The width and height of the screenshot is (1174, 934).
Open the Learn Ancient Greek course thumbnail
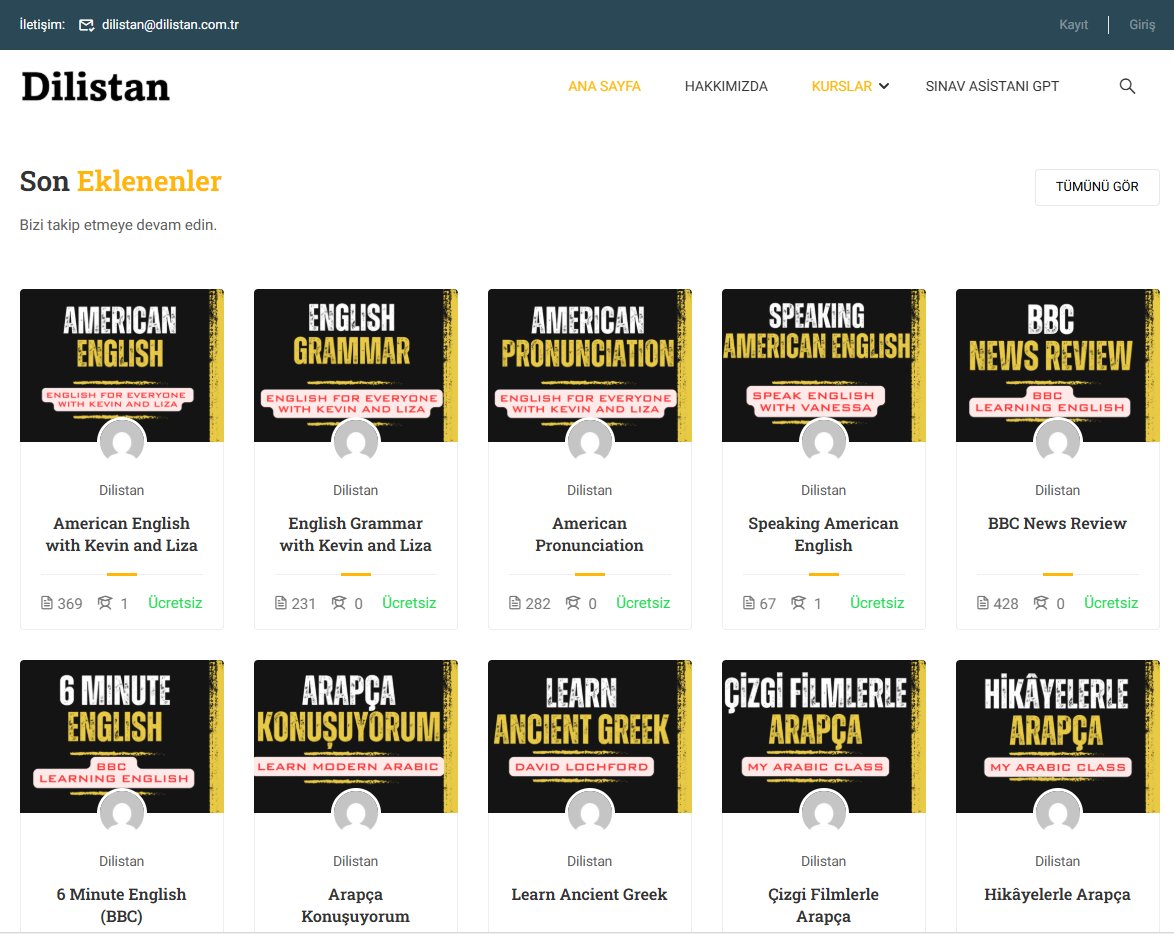click(589, 735)
